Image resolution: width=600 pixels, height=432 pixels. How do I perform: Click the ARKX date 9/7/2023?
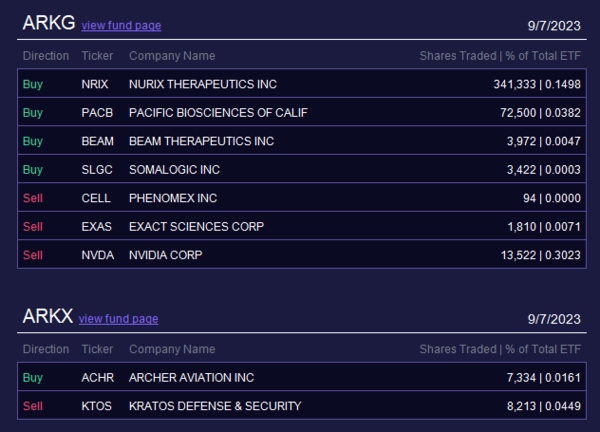point(554,319)
